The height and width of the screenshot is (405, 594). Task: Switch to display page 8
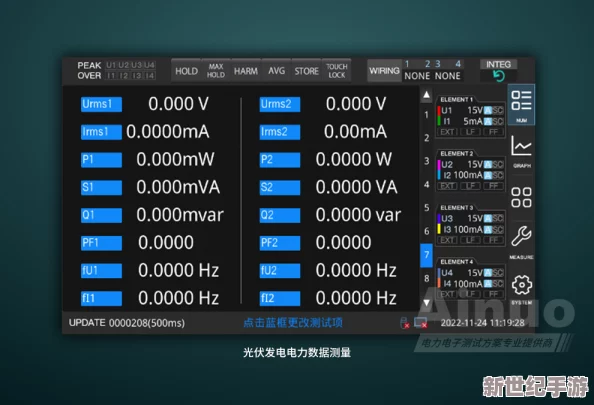point(427,278)
